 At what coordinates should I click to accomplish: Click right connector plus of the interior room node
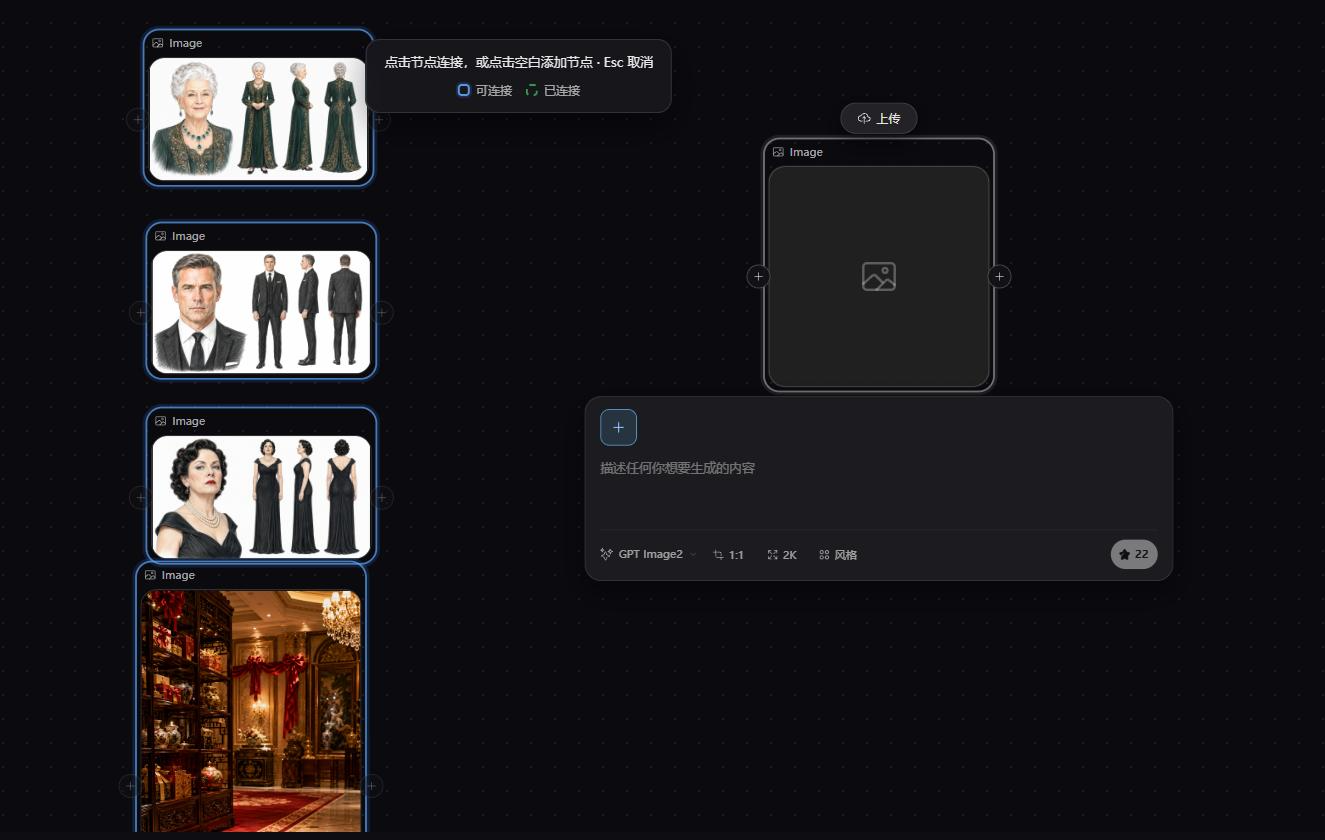pos(372,786)
